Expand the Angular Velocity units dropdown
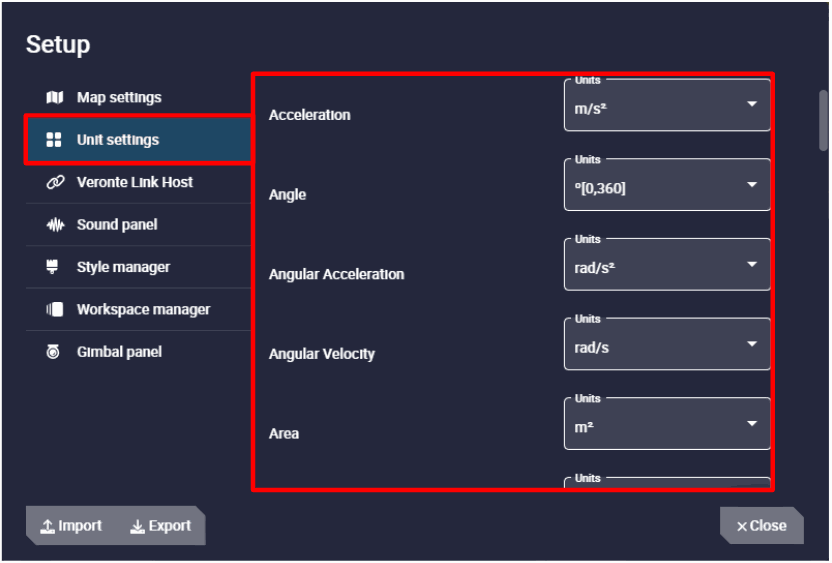 pos(667,345)
